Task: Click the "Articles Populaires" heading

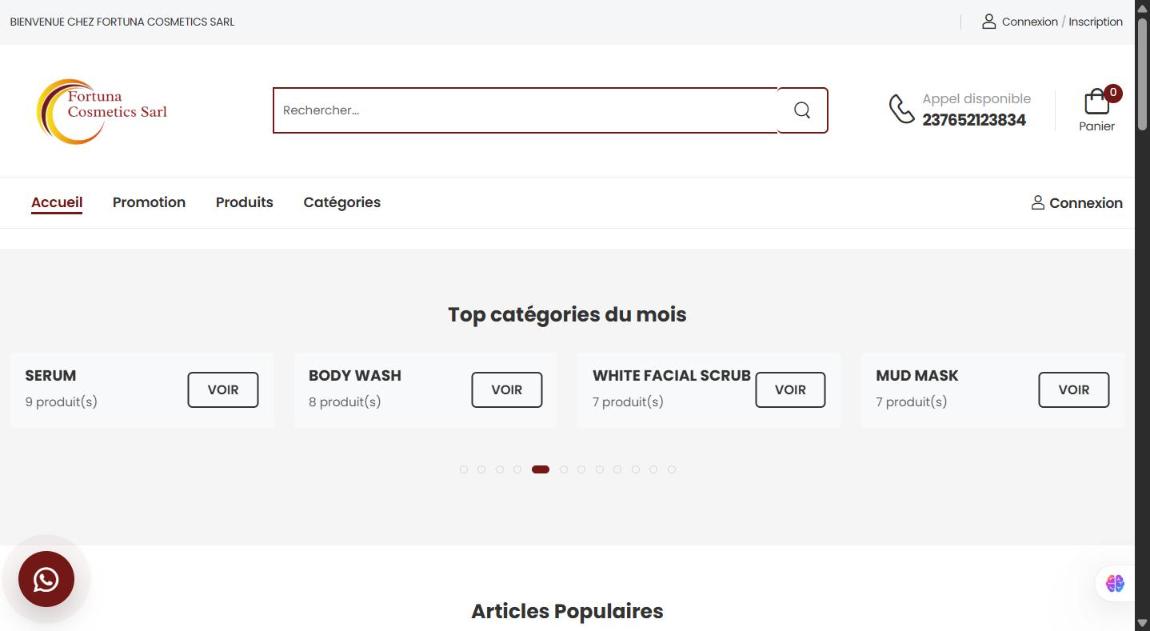Action: tap(567, 611)
